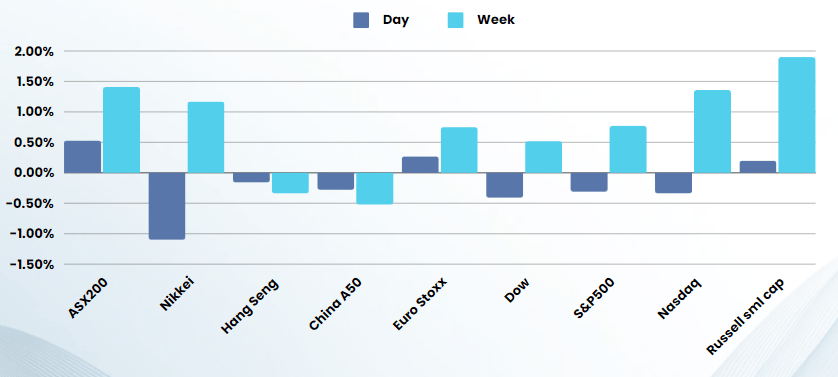The width and height of the screenshot is (838, 377).
Task: Click the Nikkei negative daily bar
Action: point(167,206)
